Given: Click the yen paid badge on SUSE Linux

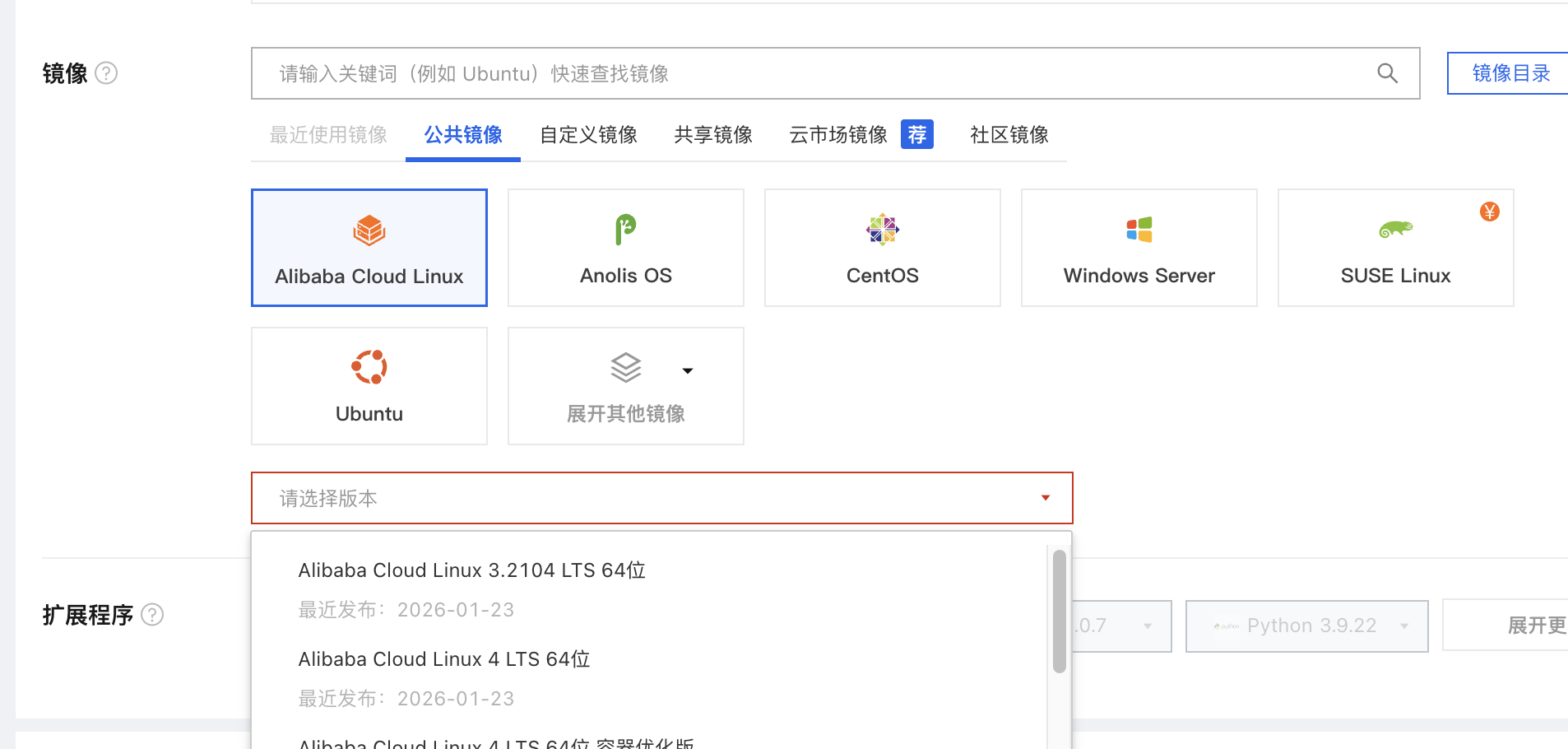Looking at the screenshot, I should tap(1490, 212).
